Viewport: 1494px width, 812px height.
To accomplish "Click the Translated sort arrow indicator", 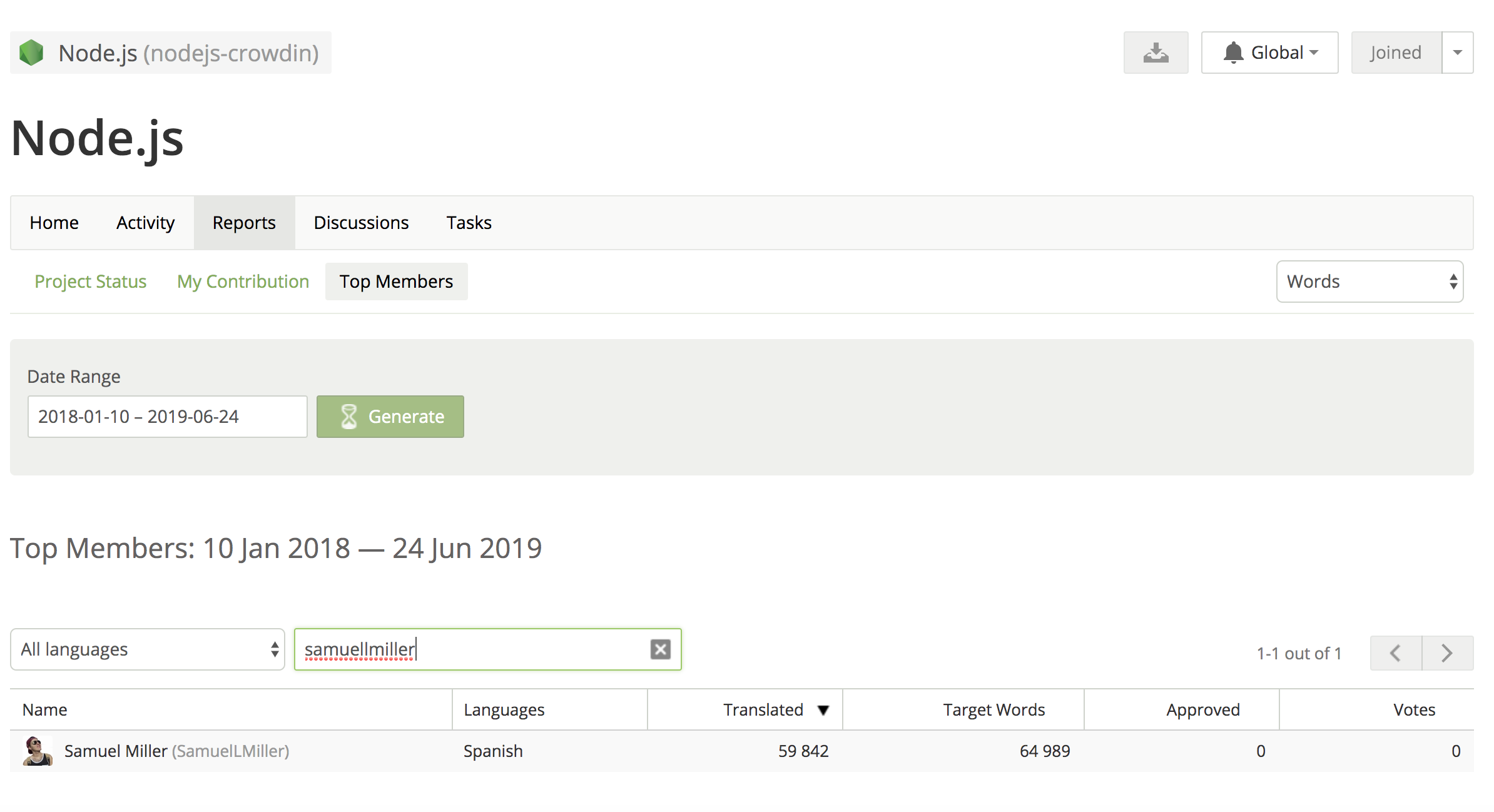I will (x=823, y=710).
